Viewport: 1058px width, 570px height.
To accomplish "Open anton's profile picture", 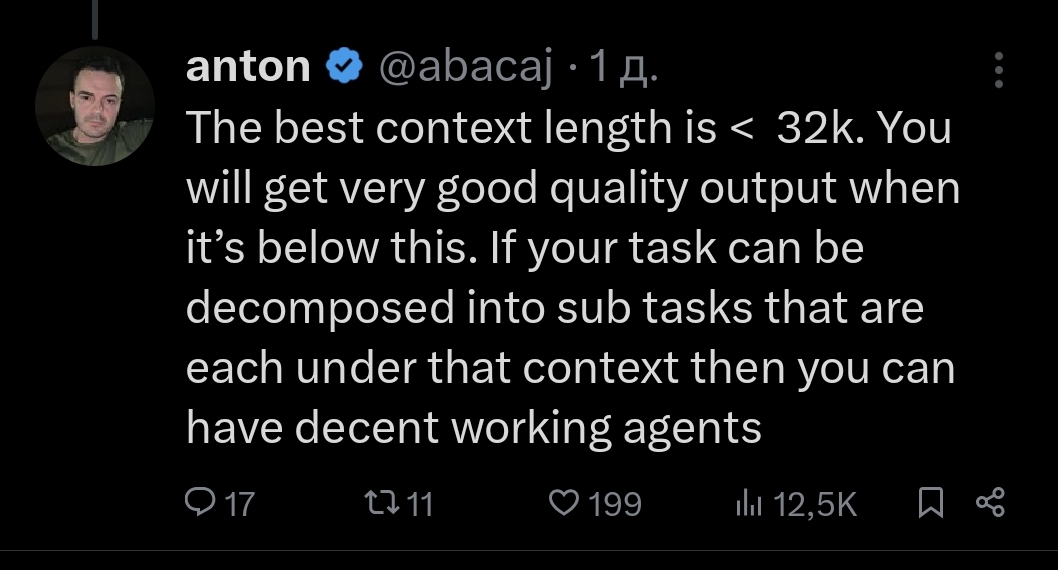I will pyautogui.click(x=94, y=106).
